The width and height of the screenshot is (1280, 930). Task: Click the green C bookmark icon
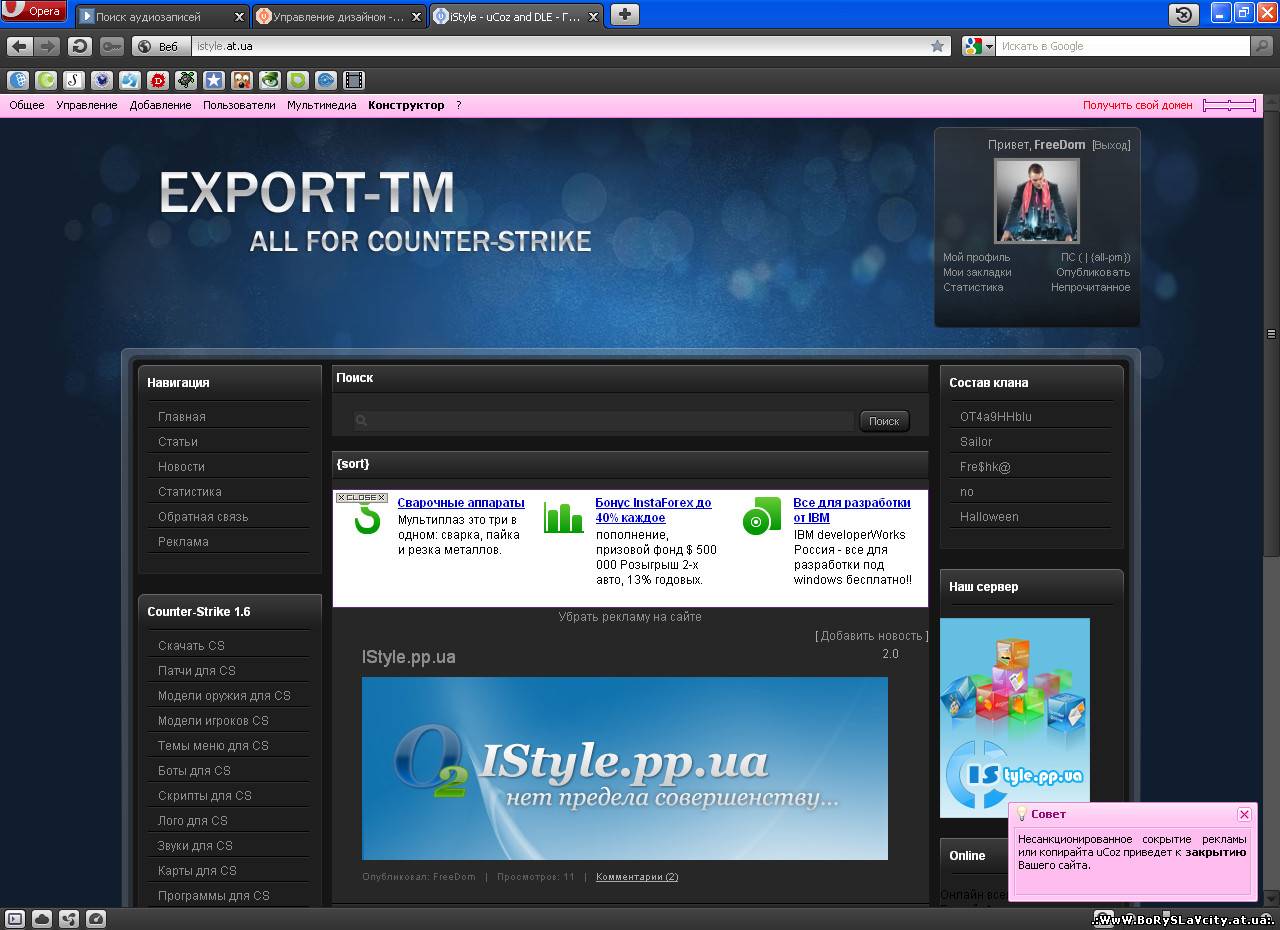point(46,81)
